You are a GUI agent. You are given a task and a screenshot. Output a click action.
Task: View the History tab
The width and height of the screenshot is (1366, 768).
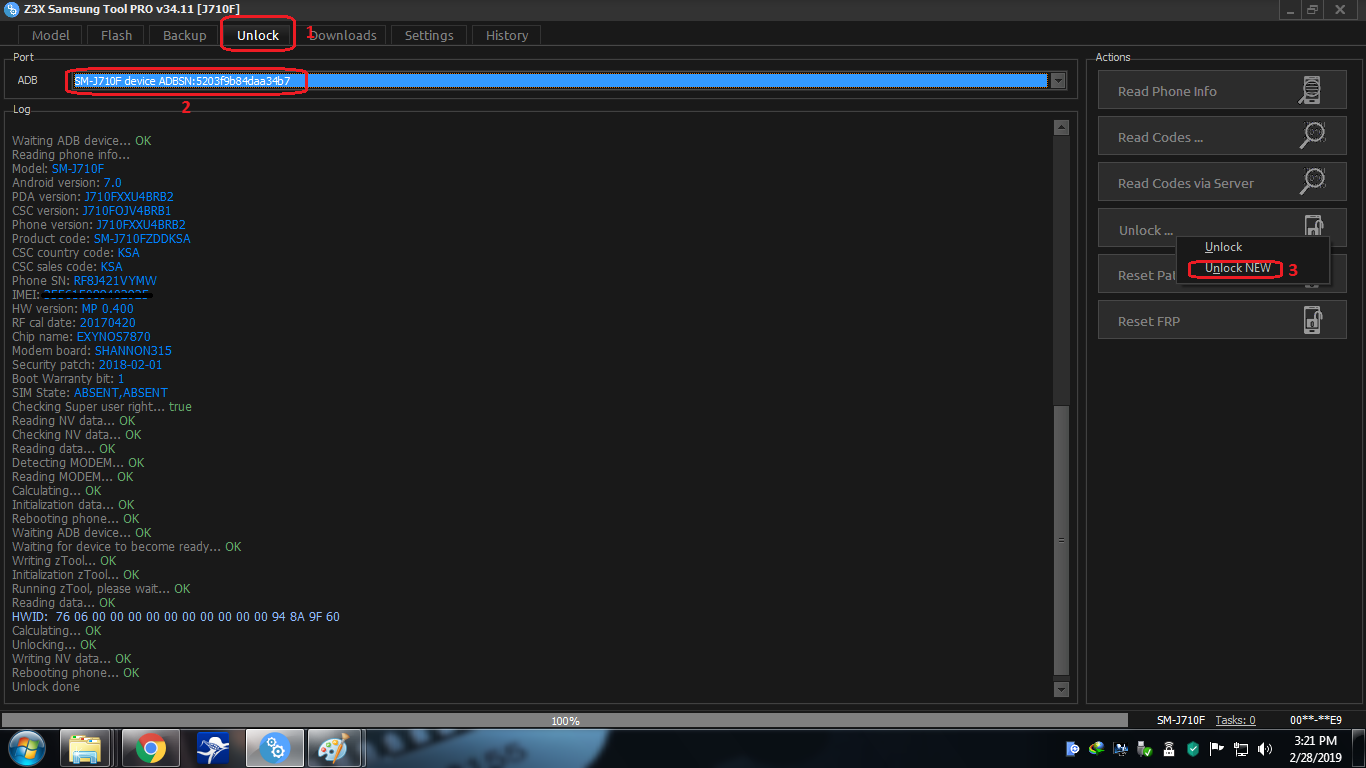click(507, 35)
